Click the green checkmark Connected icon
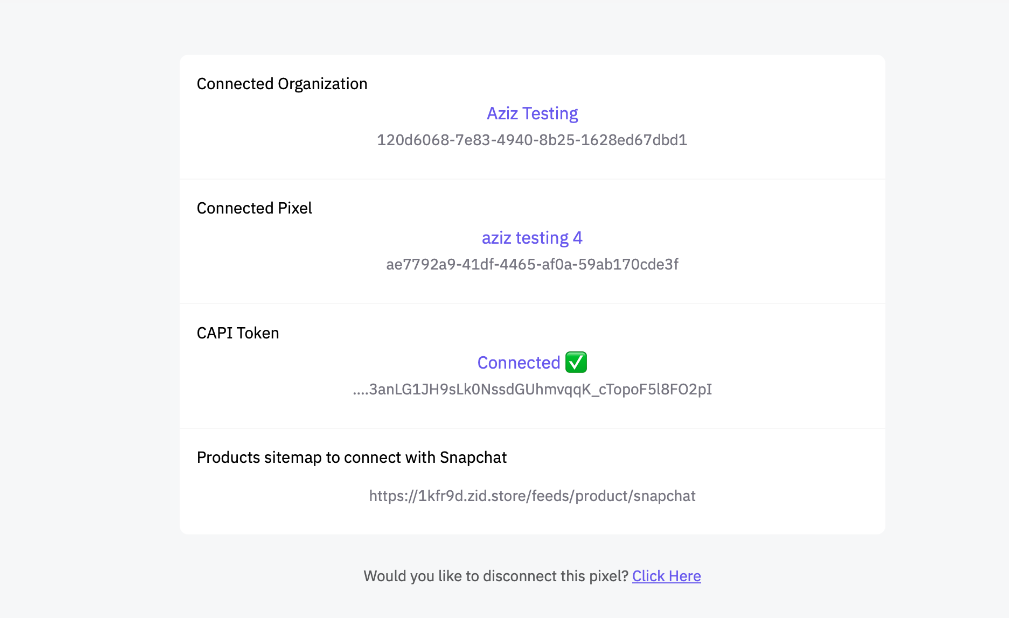The image size is (1009, 618). tap(576, 362)
